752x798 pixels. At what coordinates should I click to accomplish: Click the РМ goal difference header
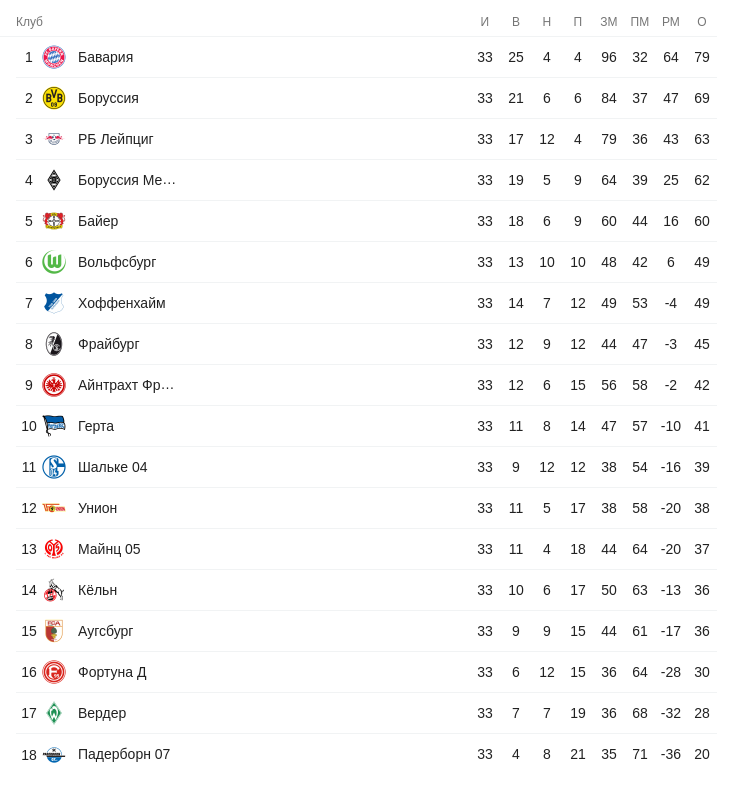point(671,22)
